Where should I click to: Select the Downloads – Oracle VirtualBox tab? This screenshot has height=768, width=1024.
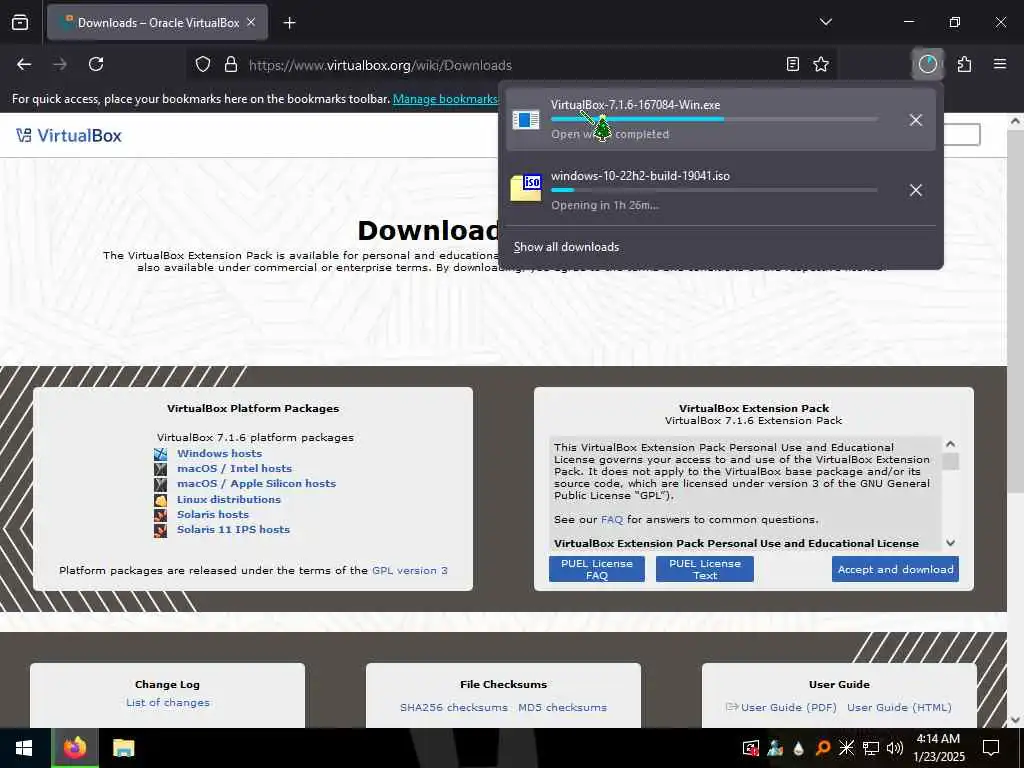157,22
